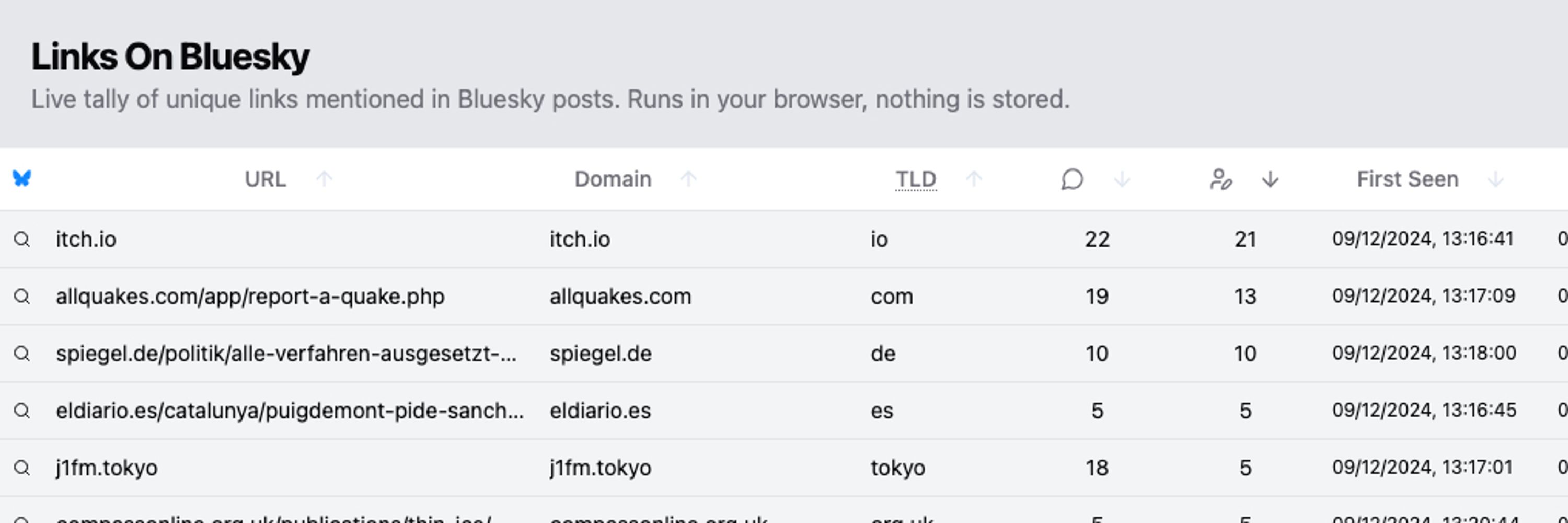Sort by First Seen column header
The width and height of the screenshot is (1568, 523).
point(1408,179)
